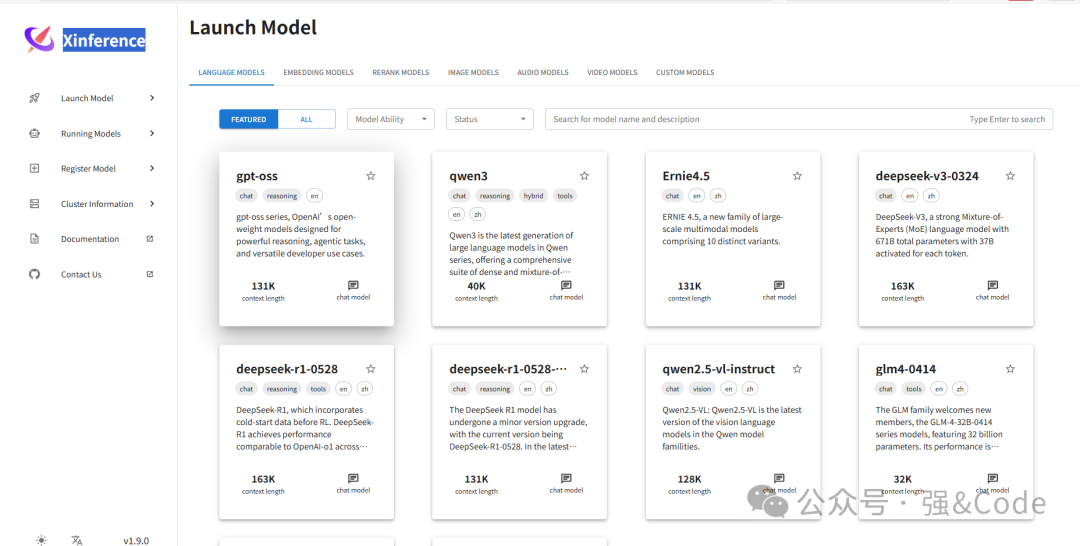Open the gpt-oss model card title
The image size is (1080, 546).
coord(257,176)
